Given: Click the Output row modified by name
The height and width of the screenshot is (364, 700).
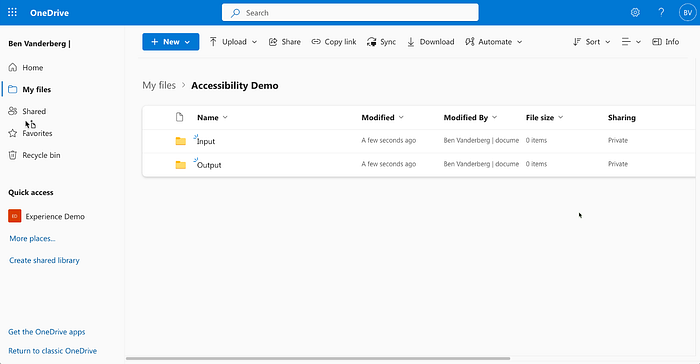Looking at the screenshot, I should [481, 164].
